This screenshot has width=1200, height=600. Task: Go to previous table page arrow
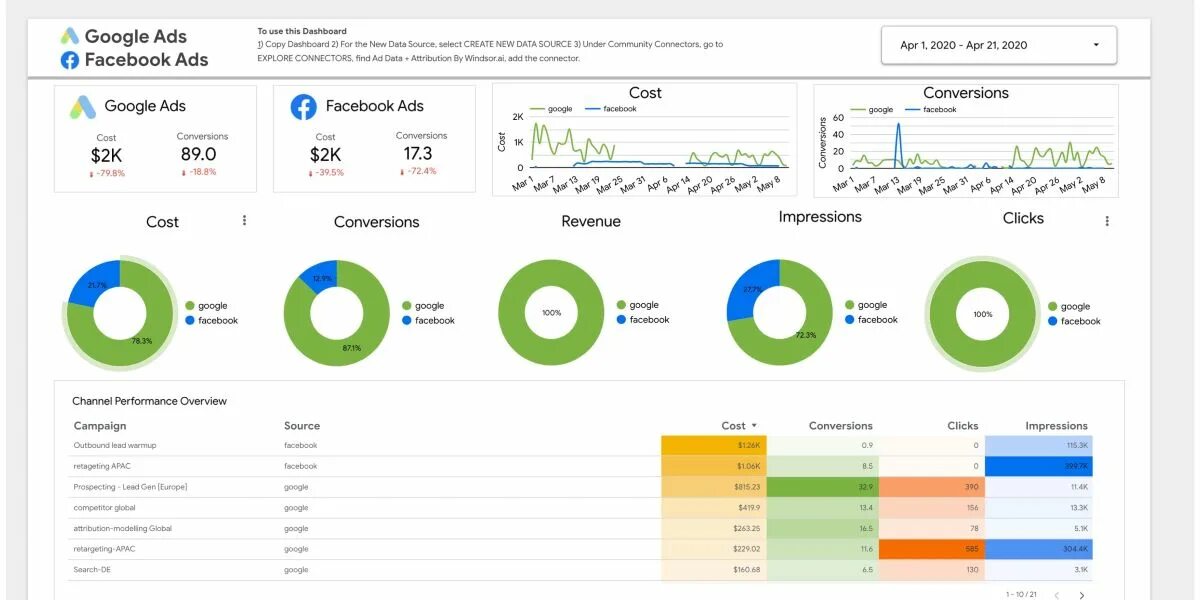point(1057,595)
